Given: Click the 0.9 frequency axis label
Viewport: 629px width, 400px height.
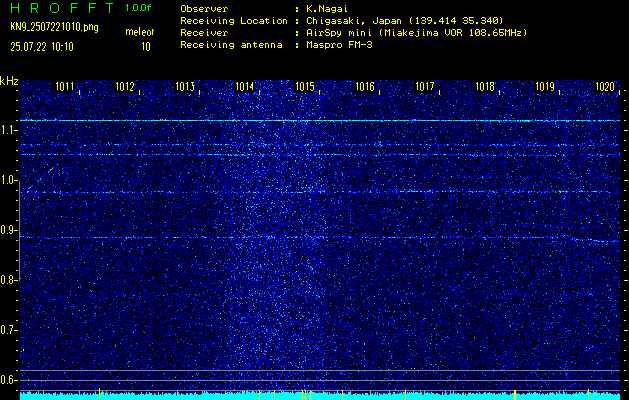Looking at the screenshot, I should [x=8, y=230].
